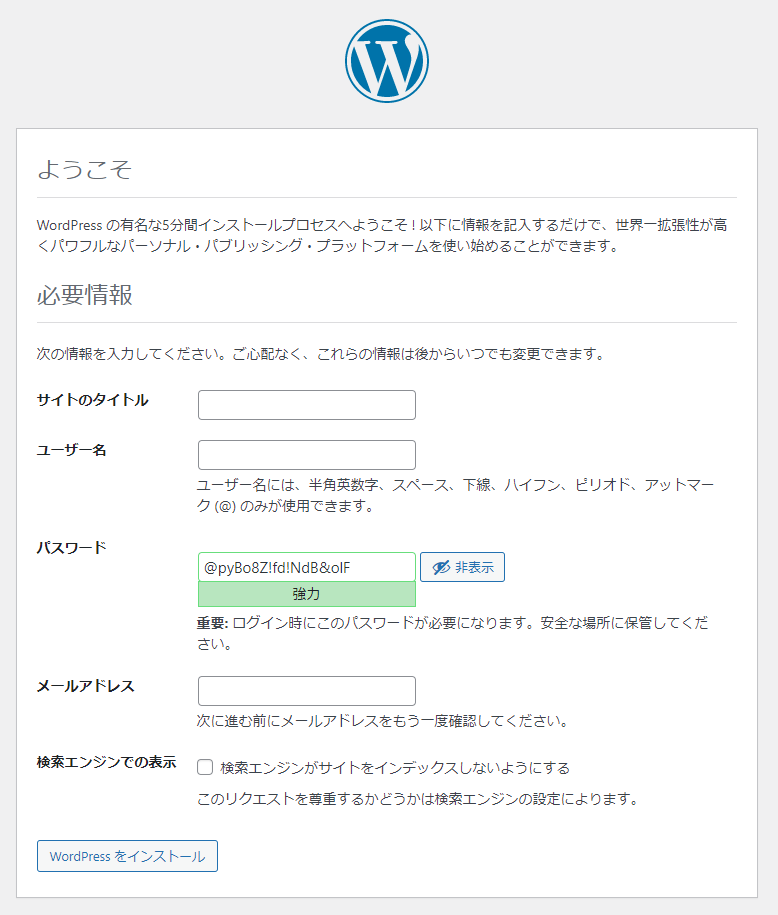
Task: Enable the search engine indexing checkbox
Action: (x=205, y=768)
